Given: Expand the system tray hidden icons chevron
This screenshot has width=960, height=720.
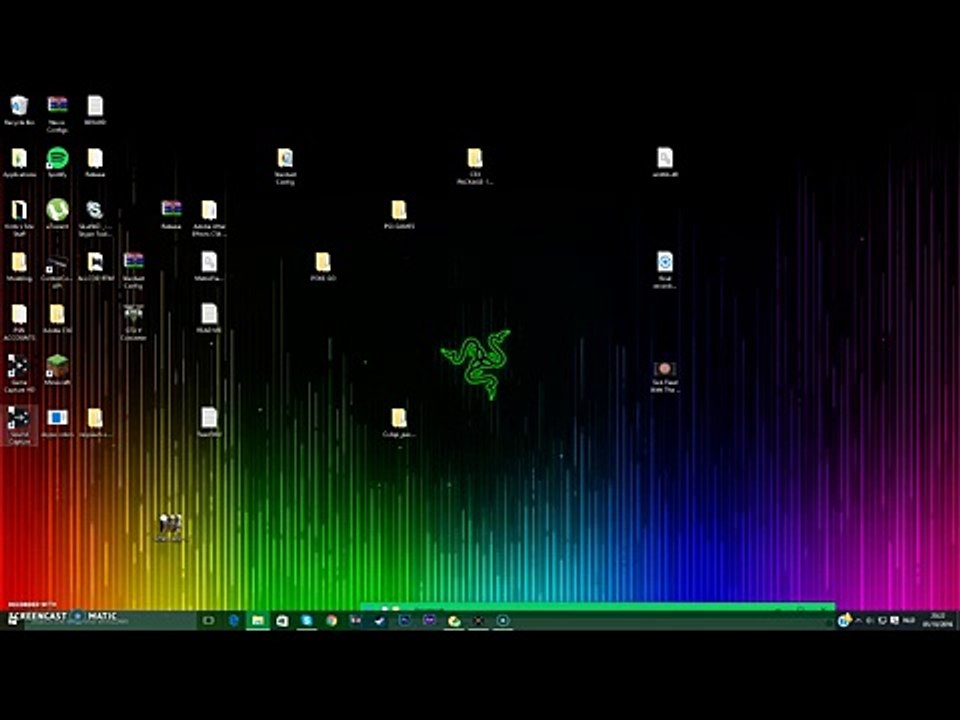Looking at the screenshot, I should point(858,620).
